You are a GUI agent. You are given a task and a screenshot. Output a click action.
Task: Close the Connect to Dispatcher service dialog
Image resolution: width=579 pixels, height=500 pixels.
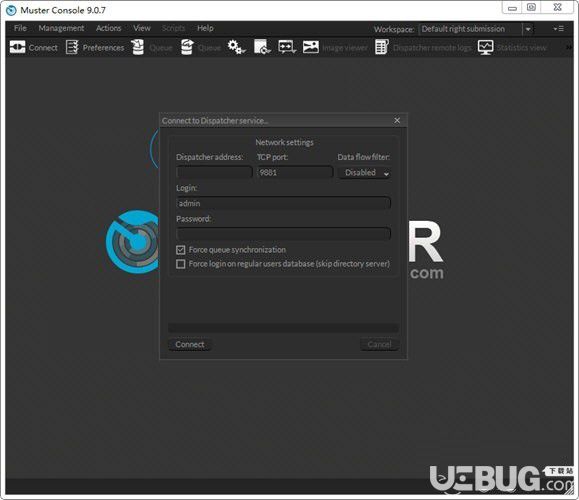click(x=397, y=120)
